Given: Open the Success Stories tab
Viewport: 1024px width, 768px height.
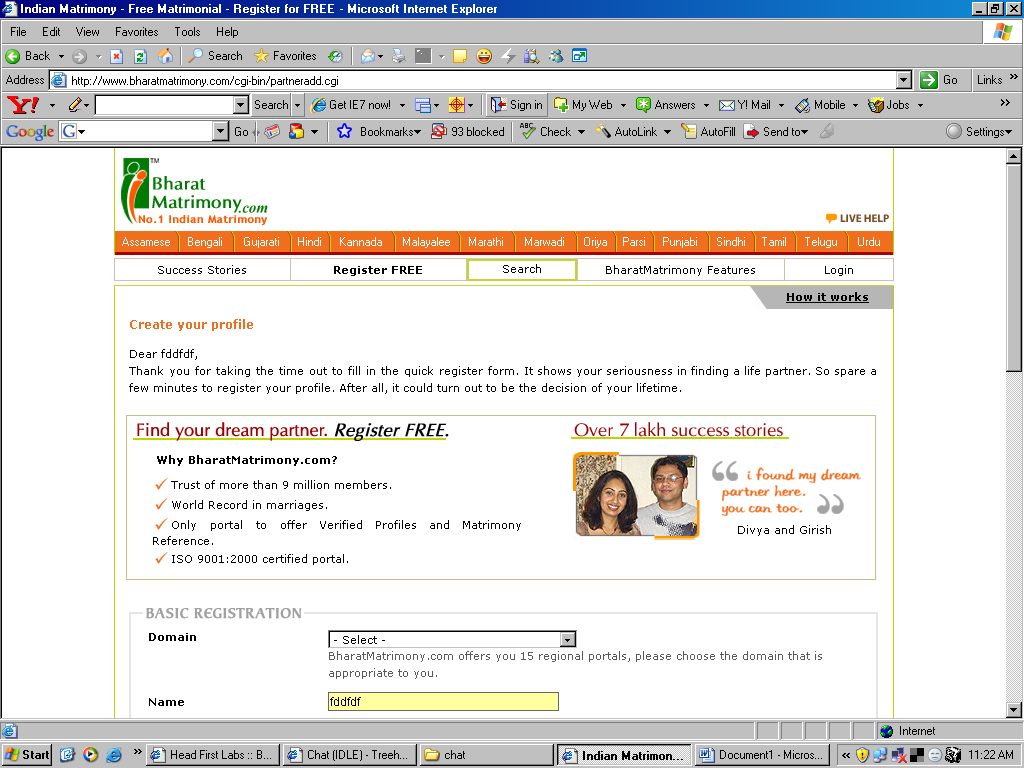Looking at the screenshot, I should coord(202,270).
